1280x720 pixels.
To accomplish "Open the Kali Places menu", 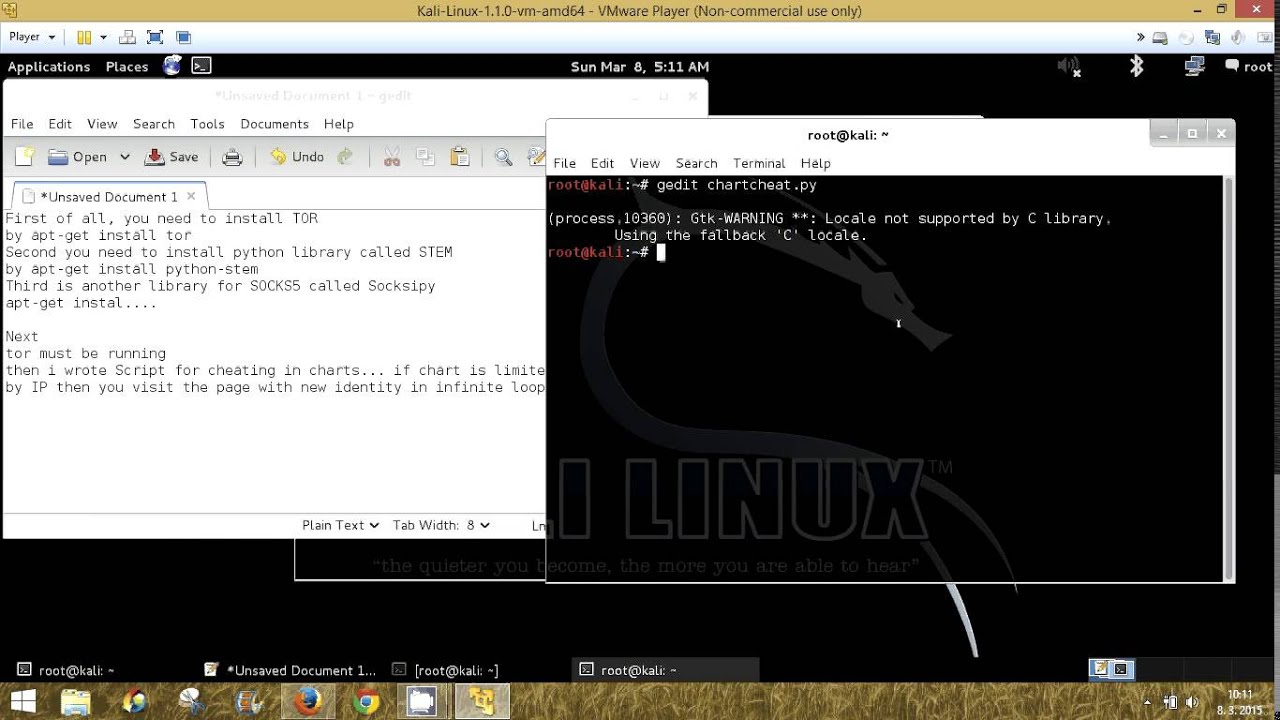I will tap(127, 67).
